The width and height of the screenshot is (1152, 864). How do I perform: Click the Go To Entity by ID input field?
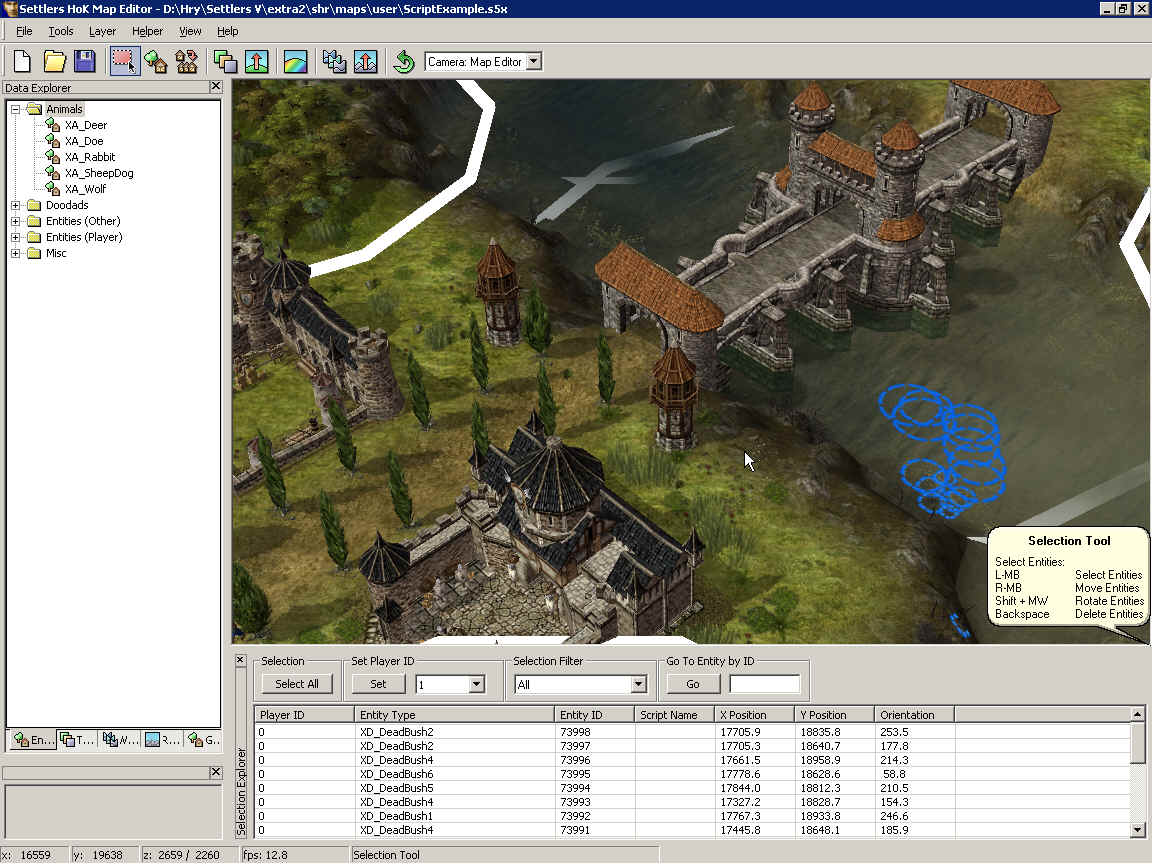coord(765,684)
